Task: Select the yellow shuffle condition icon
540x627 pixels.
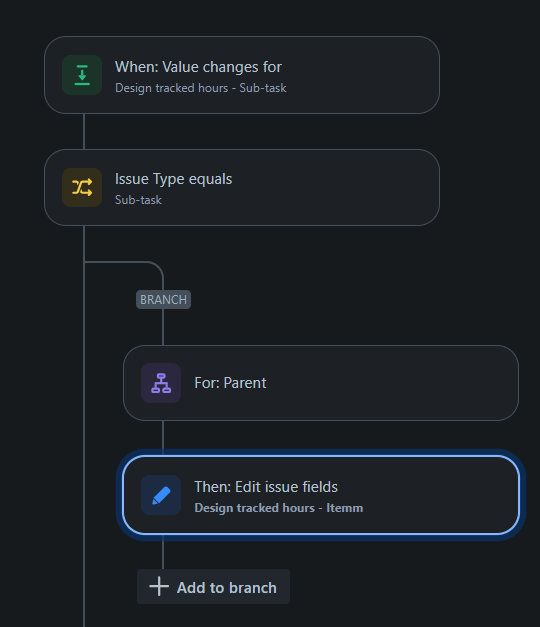Action: click(x=82, y=188)
